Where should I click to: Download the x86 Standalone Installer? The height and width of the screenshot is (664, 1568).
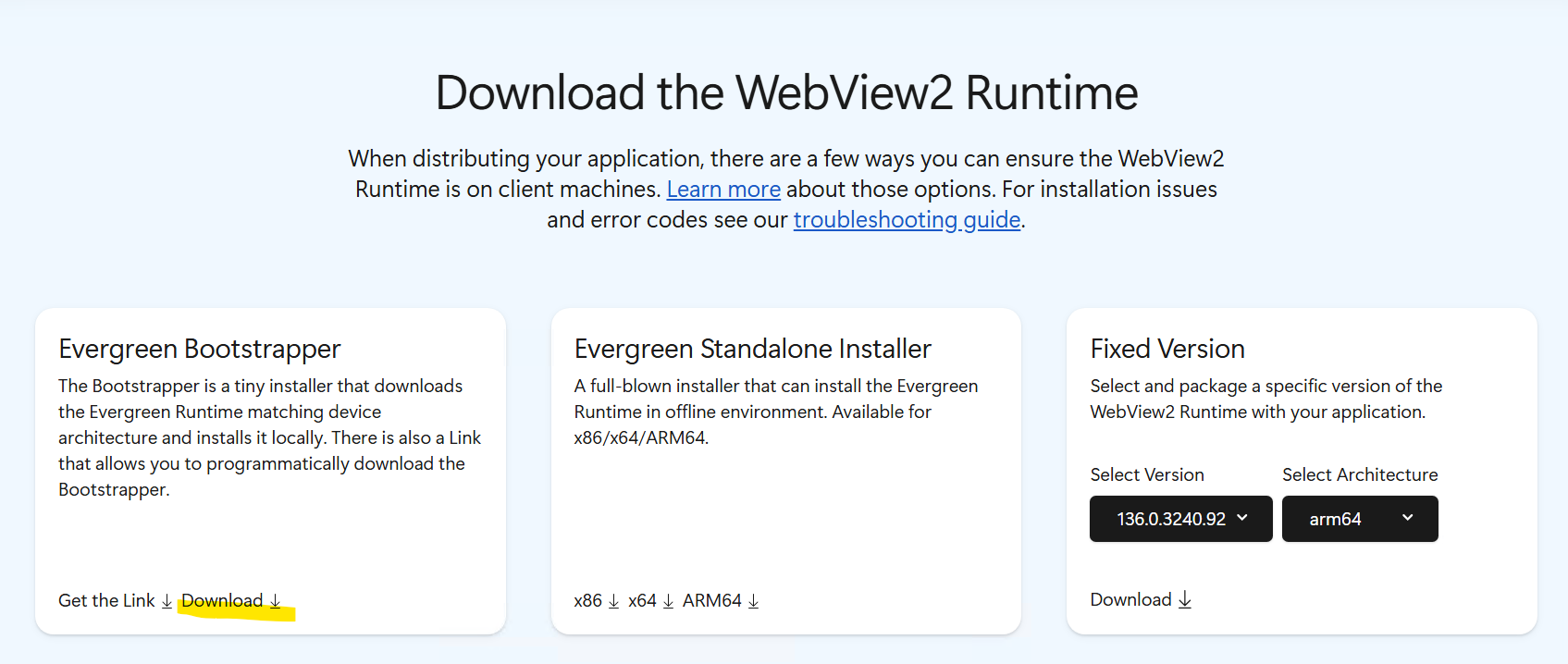click(x=597, y=600)
